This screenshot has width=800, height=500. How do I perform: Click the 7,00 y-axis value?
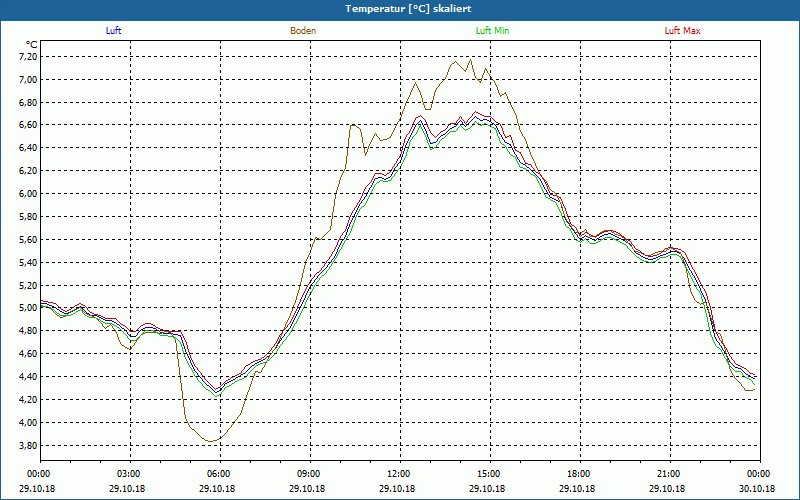coord(28,79)
